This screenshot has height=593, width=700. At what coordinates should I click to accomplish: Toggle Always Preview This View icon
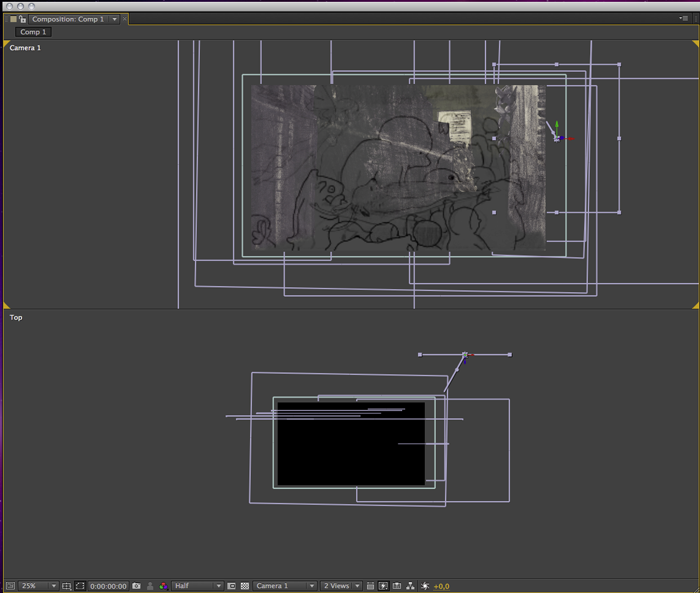11,586
